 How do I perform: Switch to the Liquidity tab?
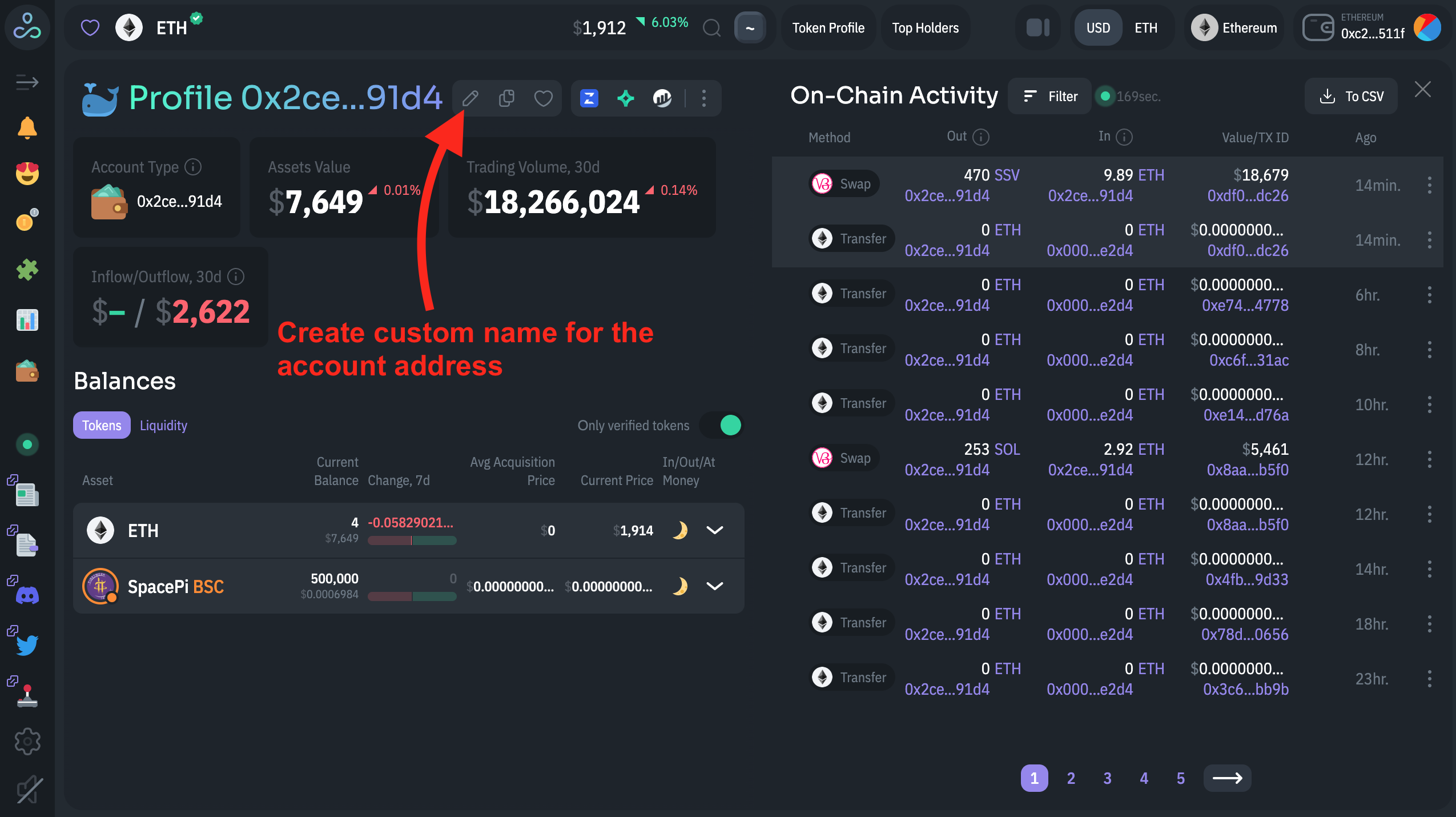[163, 425]
